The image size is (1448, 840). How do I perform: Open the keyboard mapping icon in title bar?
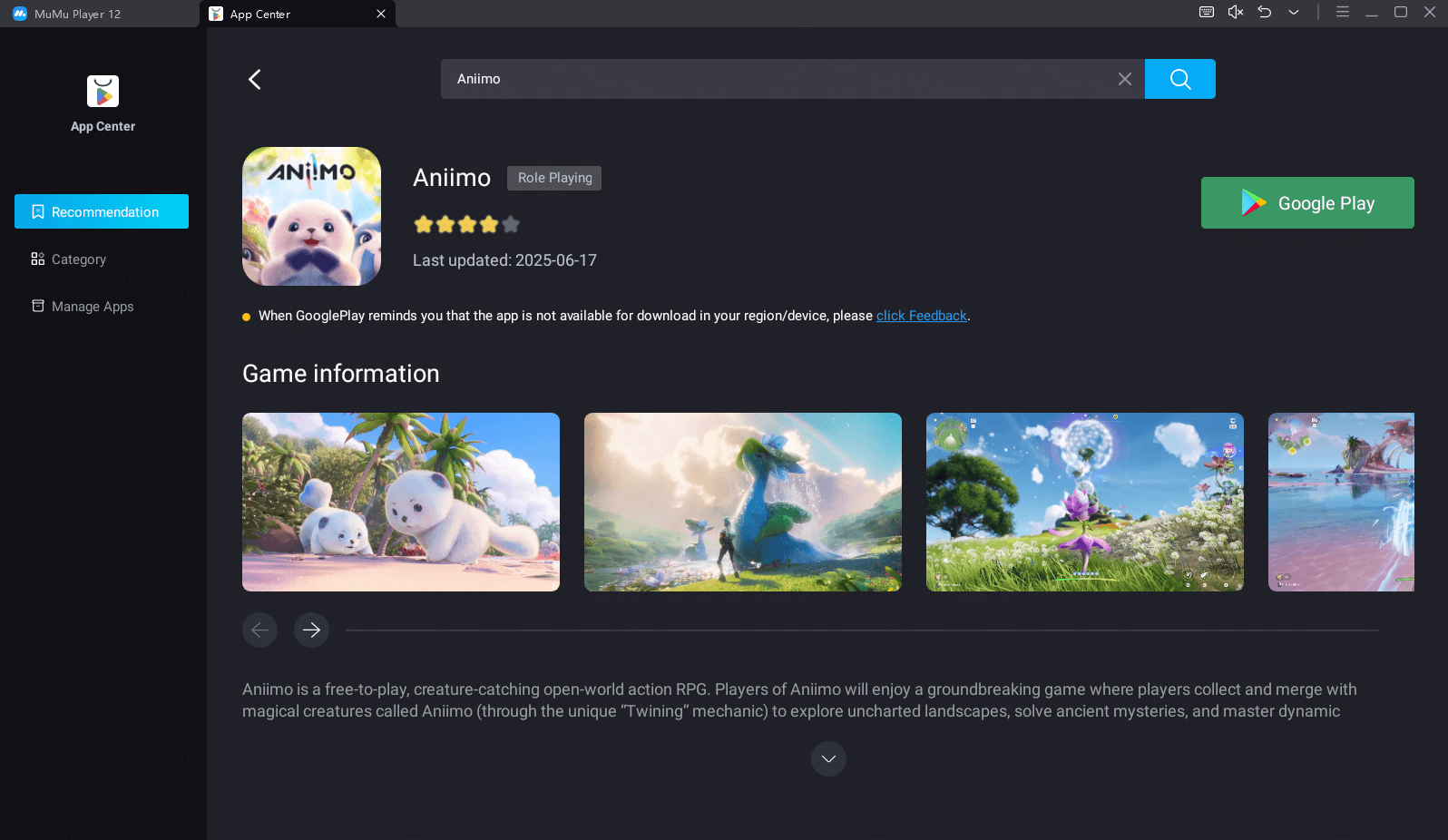tap(1207, 12)
